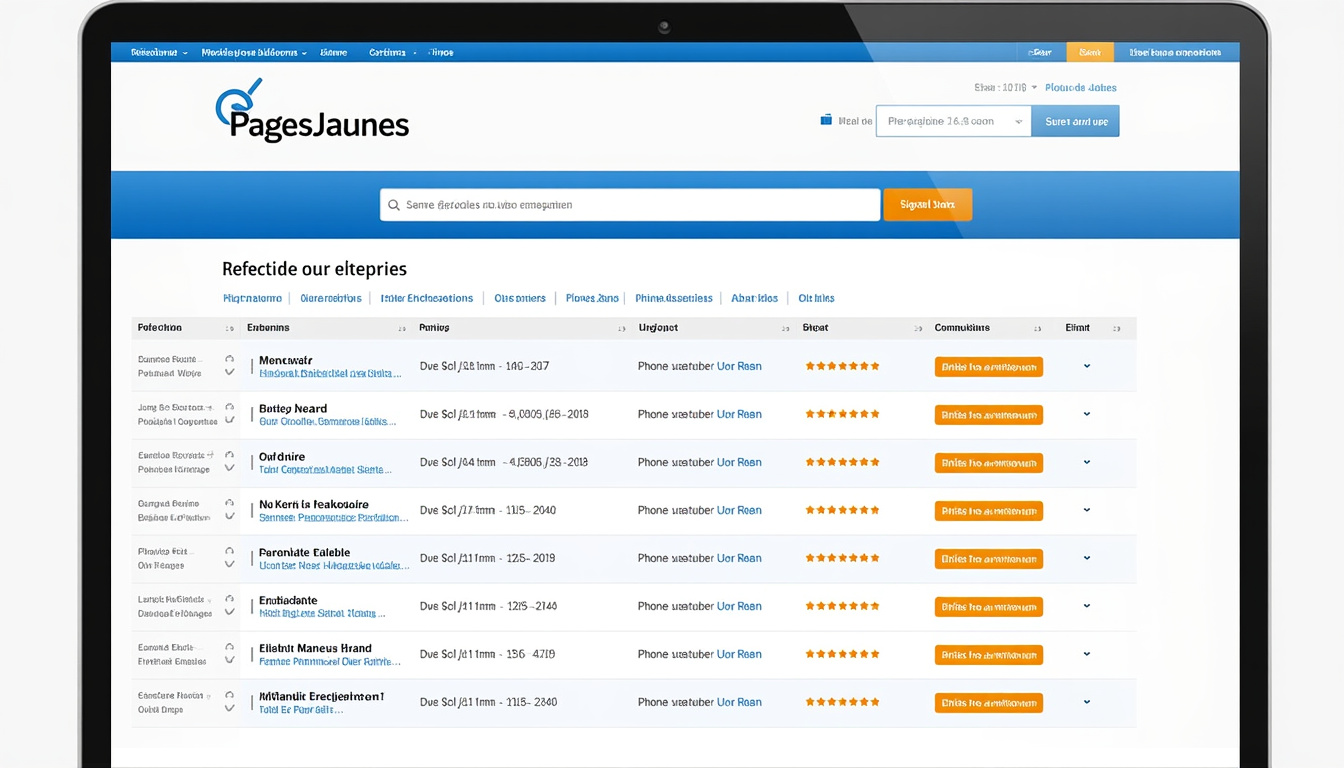Click the star rating in the Menewatr row
The image size is (1344, 768).
click(842, 366)
